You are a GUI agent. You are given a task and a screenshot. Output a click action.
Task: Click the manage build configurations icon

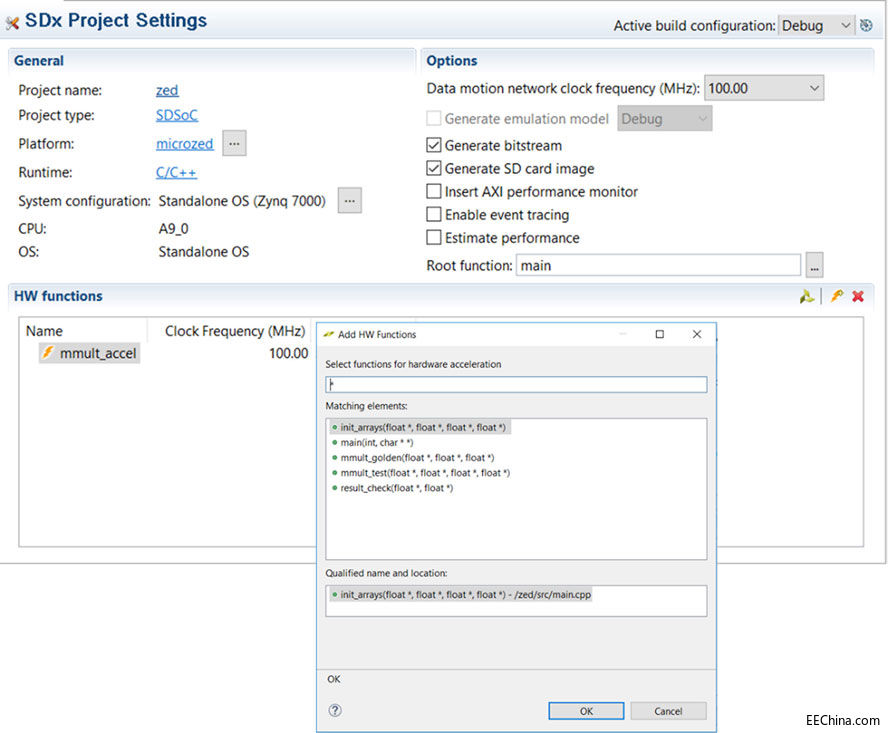pos(866,26)
